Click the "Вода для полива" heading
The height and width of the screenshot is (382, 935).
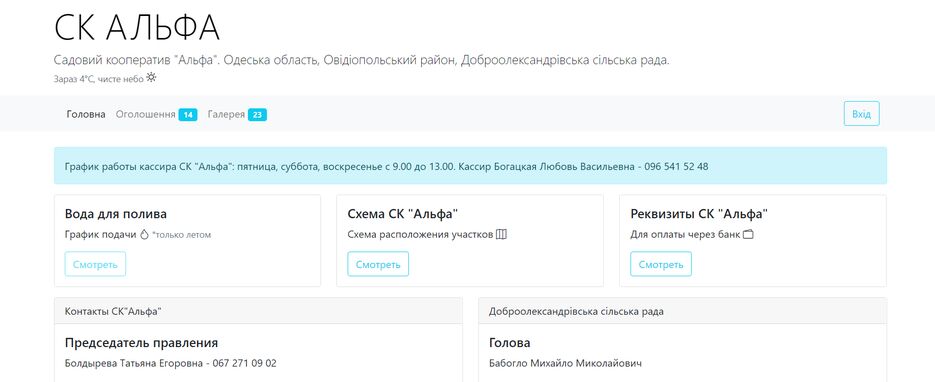pyautogui.click(x=116, y=215)
